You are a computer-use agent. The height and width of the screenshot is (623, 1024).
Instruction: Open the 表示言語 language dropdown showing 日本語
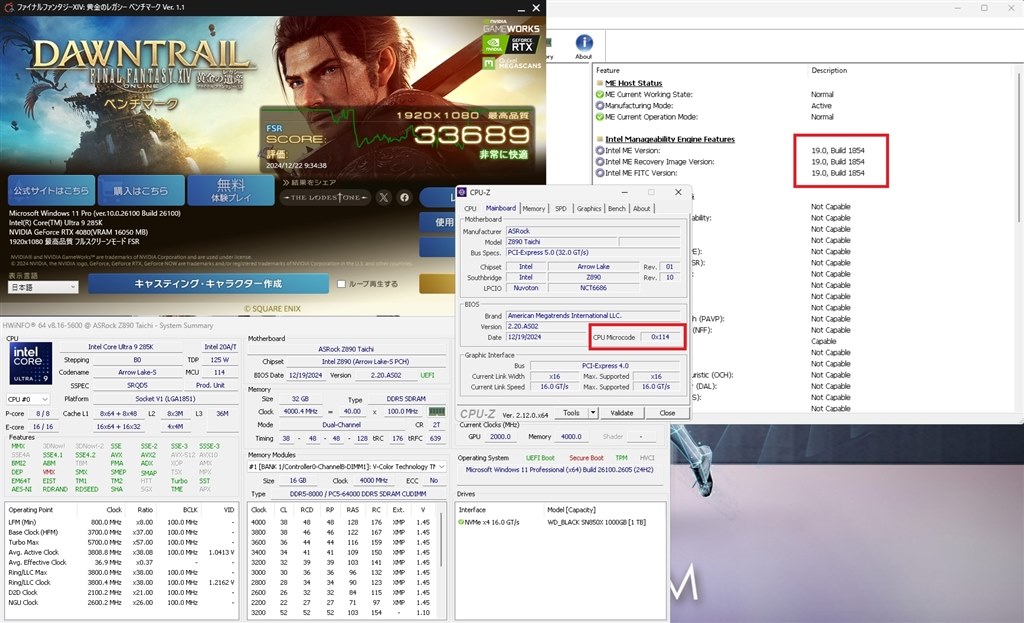coord(42,288)
